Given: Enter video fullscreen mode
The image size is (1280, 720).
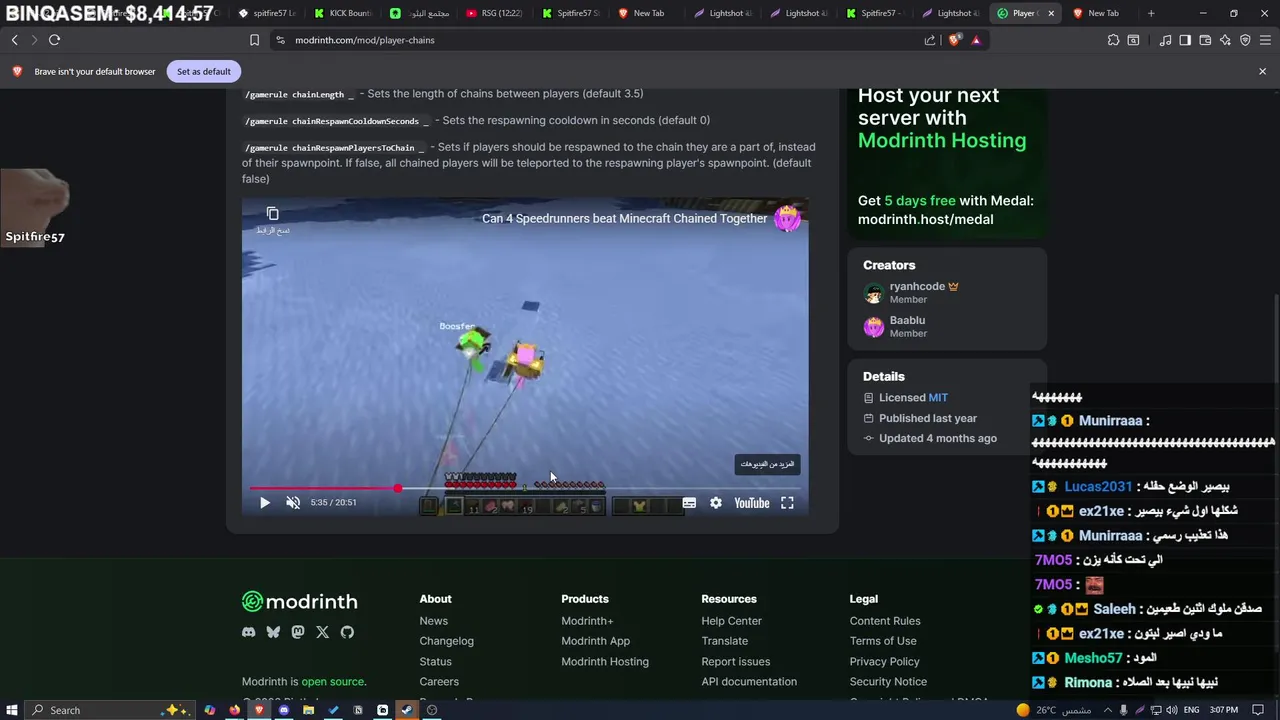Looking at the screenshot, I should (787, 503).
